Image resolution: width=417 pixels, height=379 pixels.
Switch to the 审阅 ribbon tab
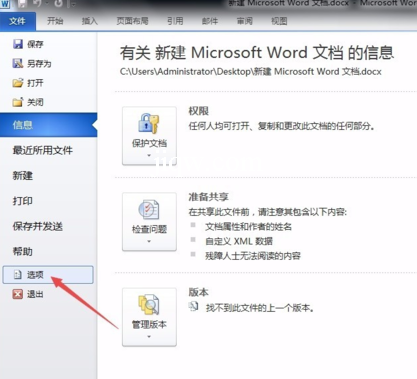coord(245,21)
